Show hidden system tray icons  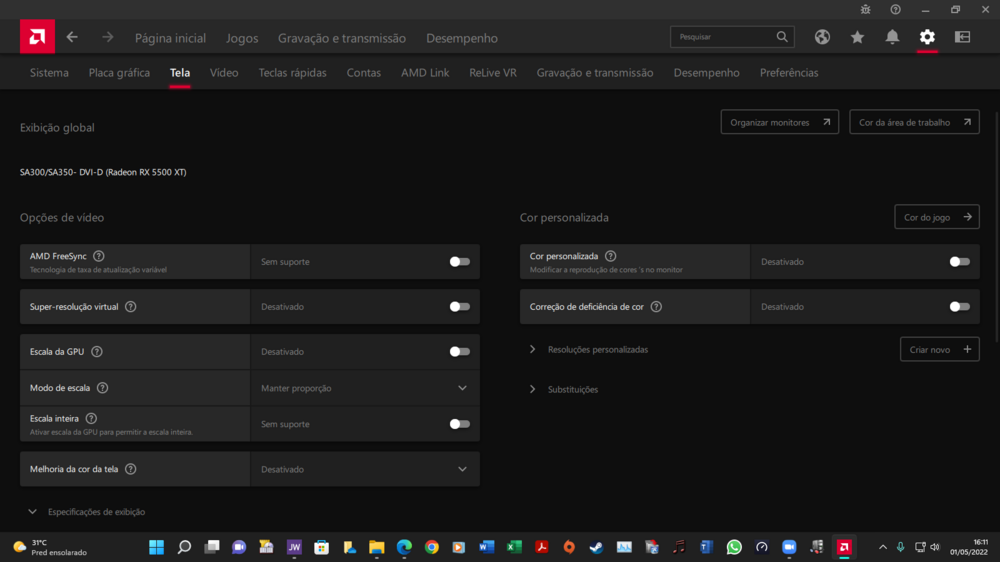[883, 547]
